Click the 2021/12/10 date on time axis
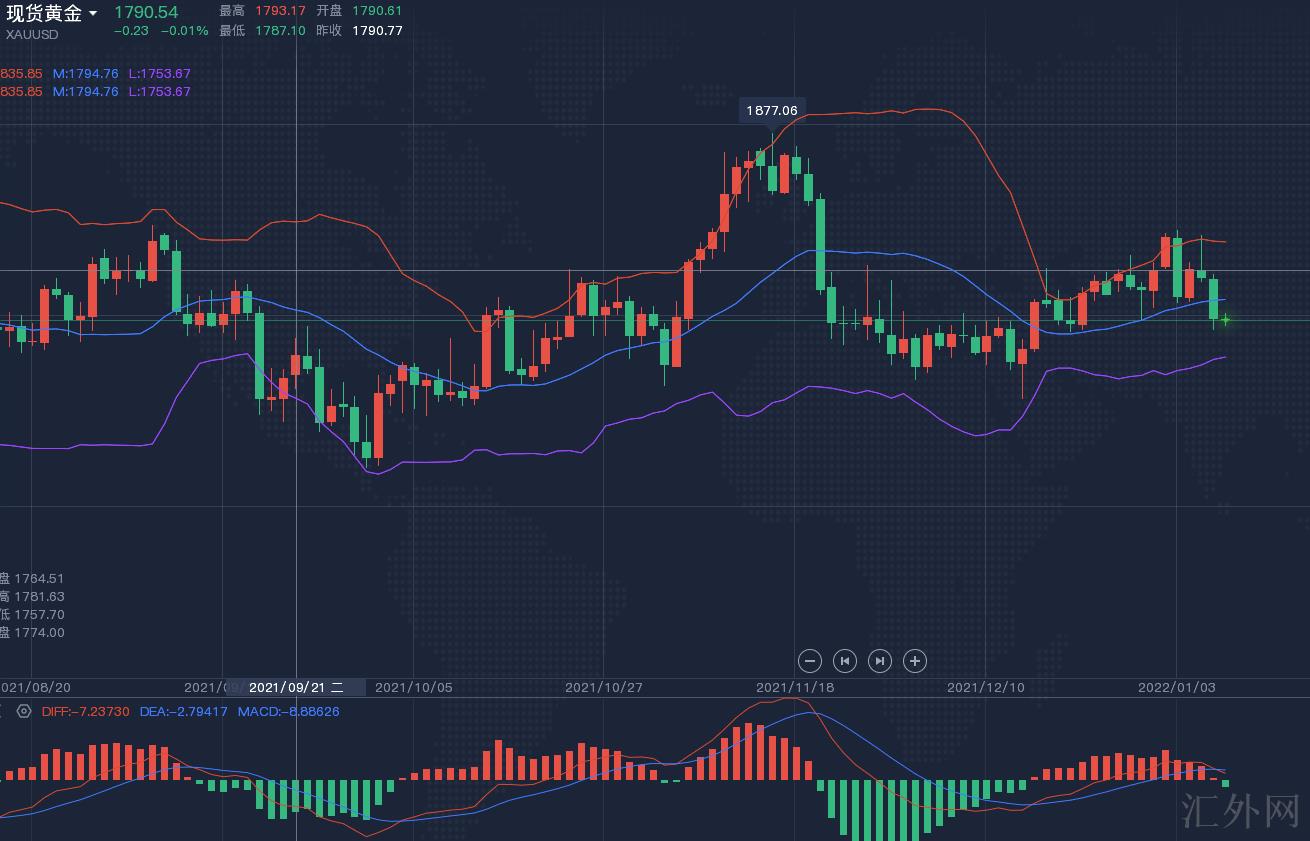This screenshot has height=841, width=1310. [985, 687]
